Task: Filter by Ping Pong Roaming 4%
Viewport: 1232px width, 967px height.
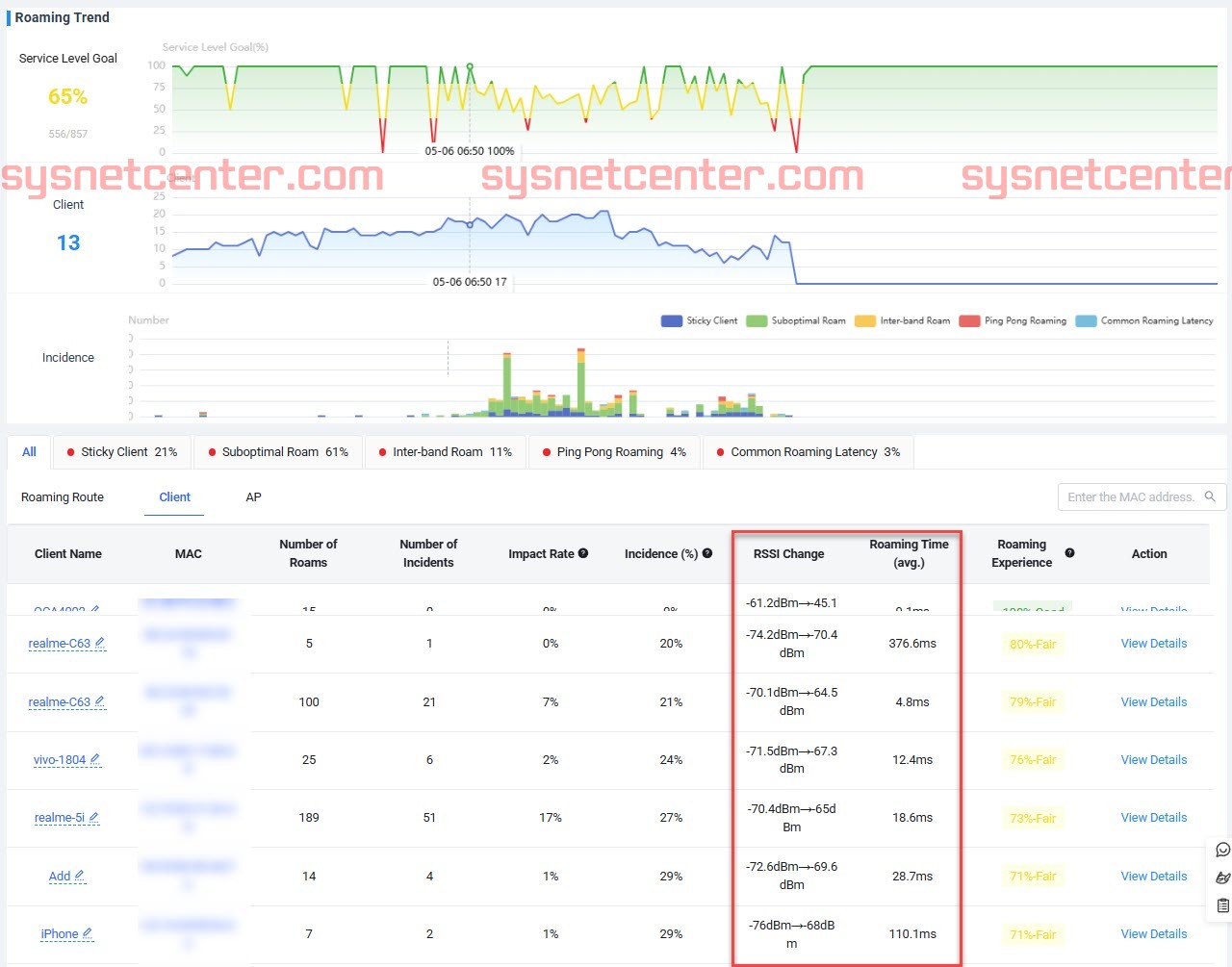Action: (x=614, y=451)
